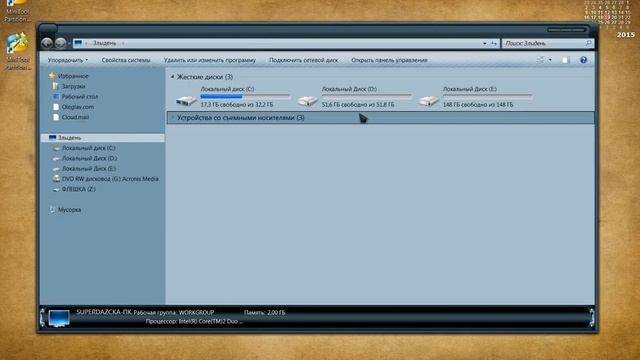Screen dimensions: 640x360
Task: Click the Мусорка recycle bin icon
Action: [52, 209]
